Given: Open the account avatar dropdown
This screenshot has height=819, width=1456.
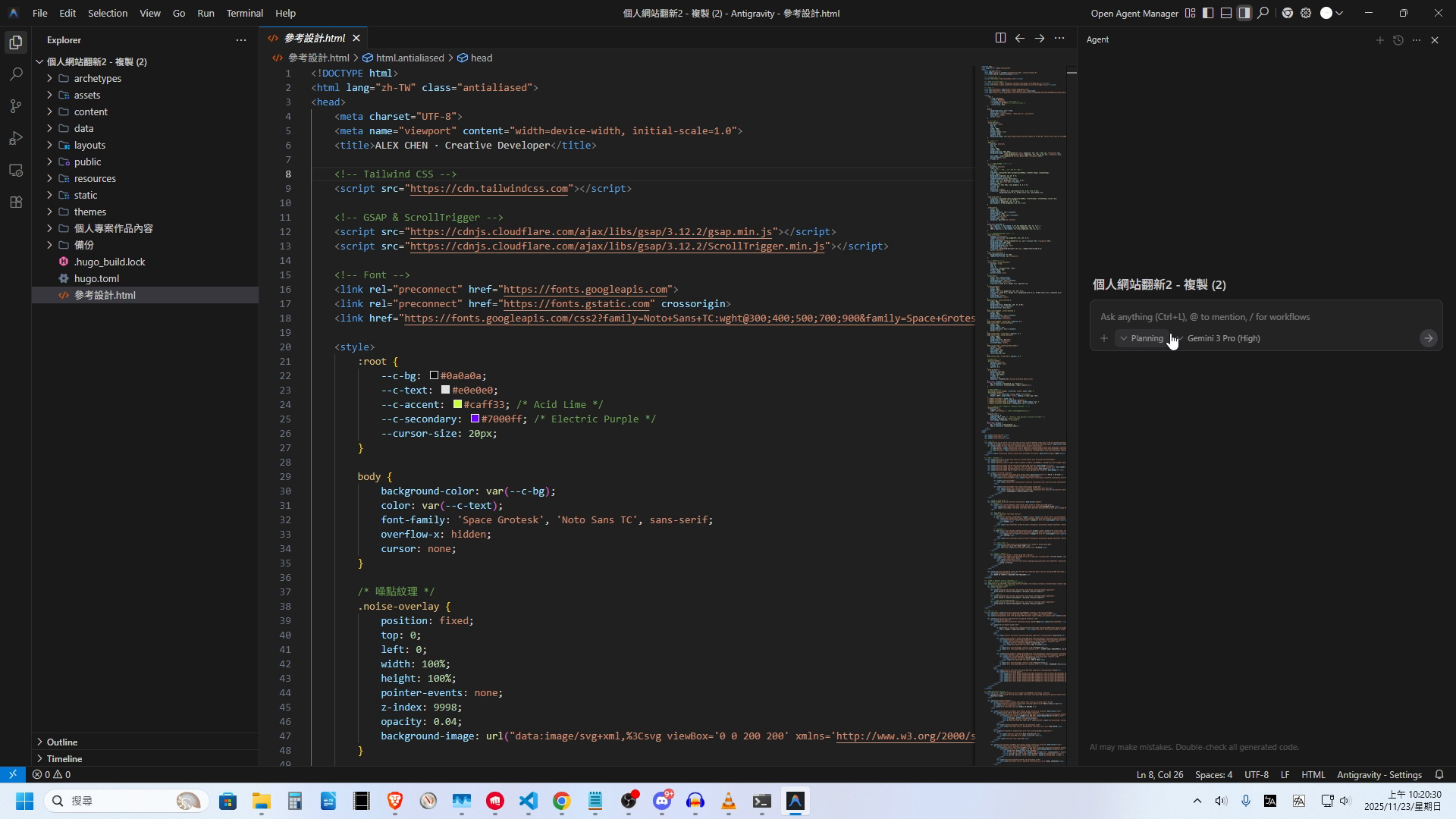Looking at the screenshot, I should pyautogui.click(x=1332, y=13).
